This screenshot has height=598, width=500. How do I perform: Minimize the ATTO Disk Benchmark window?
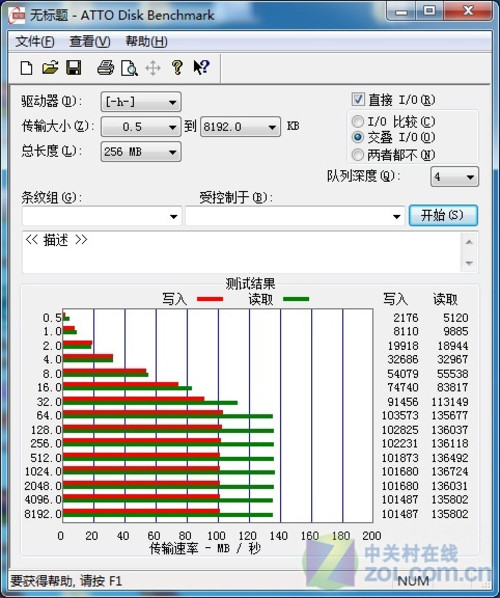[x=401, y=11]
